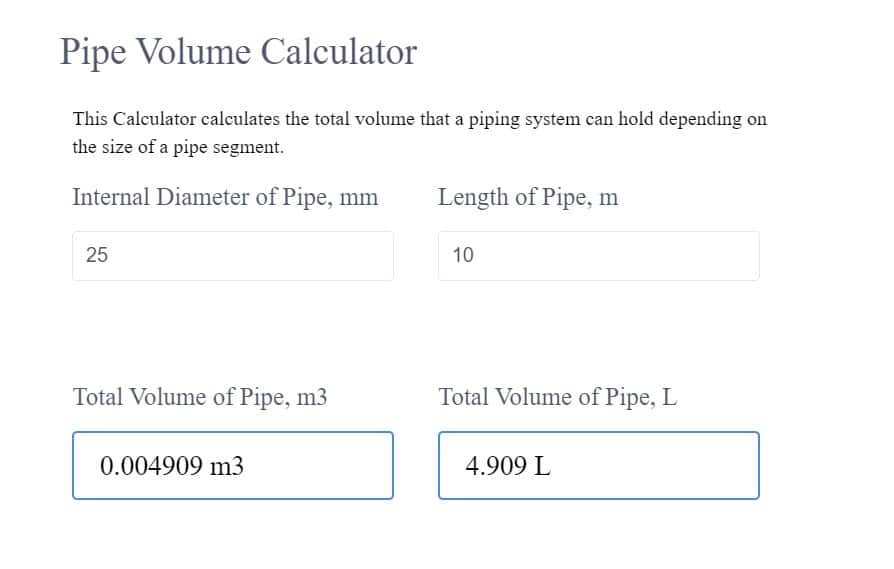Click the word "Calculator" in the heading

coord(339,51)
